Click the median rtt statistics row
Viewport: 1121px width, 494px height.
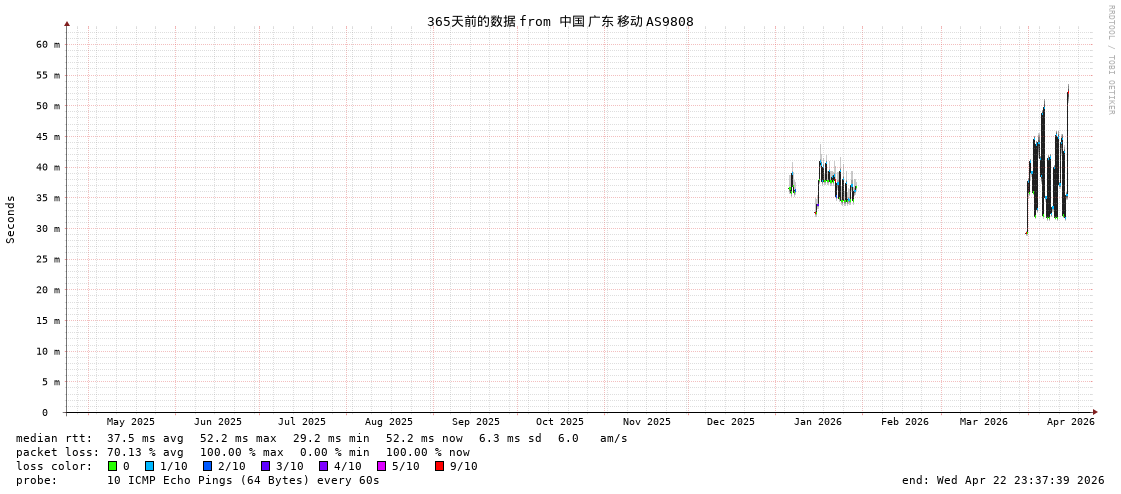tap(321, 438)
